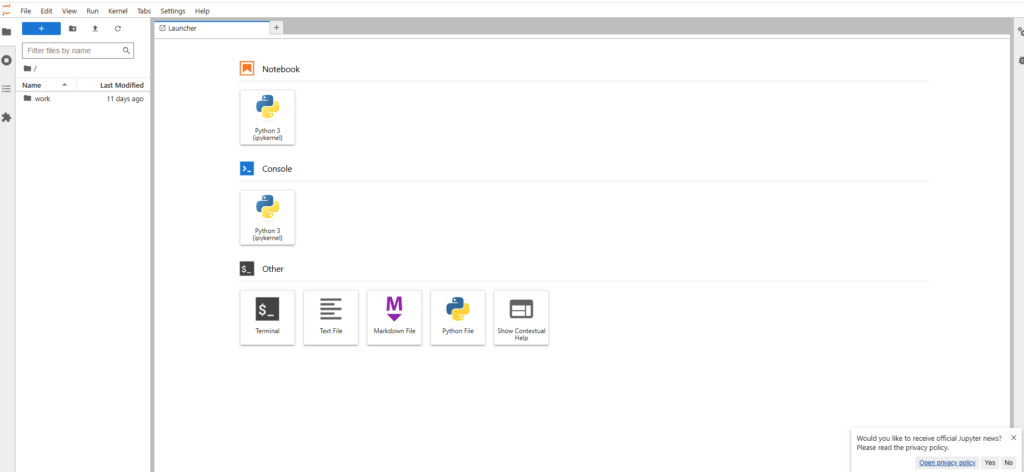This screenshot has width=1024, height=472.
Task: Sort files by Last Modified column
Action: [x=114, y=85]
